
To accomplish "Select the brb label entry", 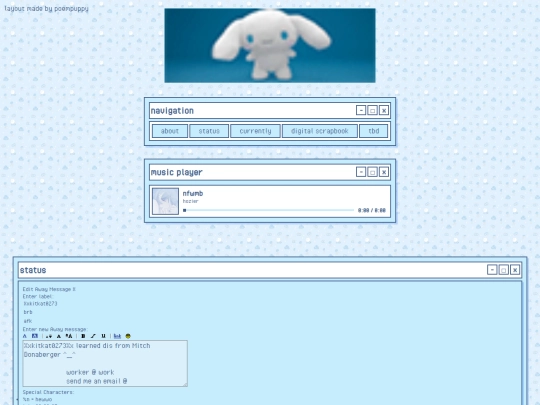I will pyautogui.click(x=28, y=312).
